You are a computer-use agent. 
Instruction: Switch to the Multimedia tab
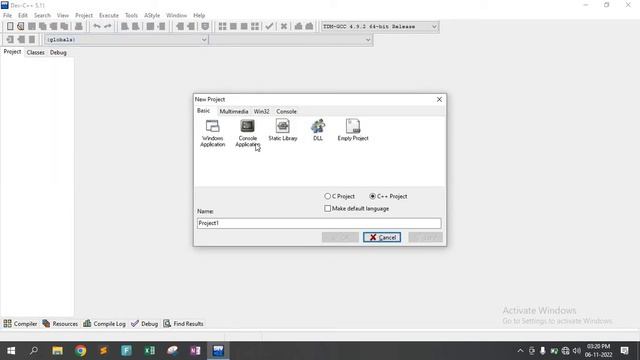click(233, 111)
